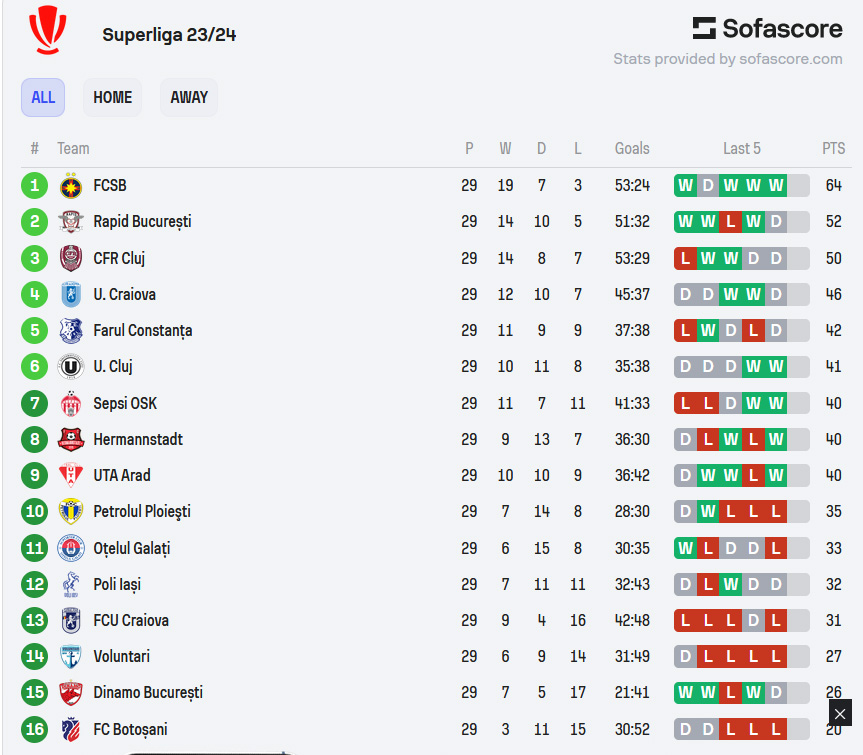The image size is (863, 755).
Task: Click the Dinamo București red logo
Action: [71, 693]
